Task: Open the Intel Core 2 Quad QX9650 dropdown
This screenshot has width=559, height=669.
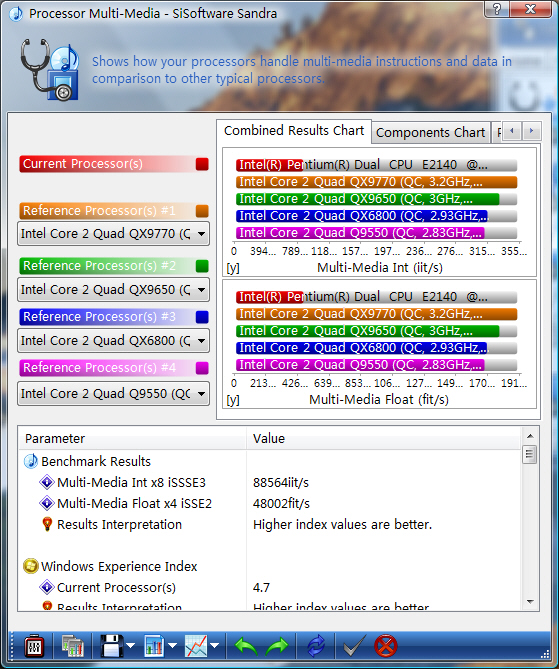Action: (114, 290)
